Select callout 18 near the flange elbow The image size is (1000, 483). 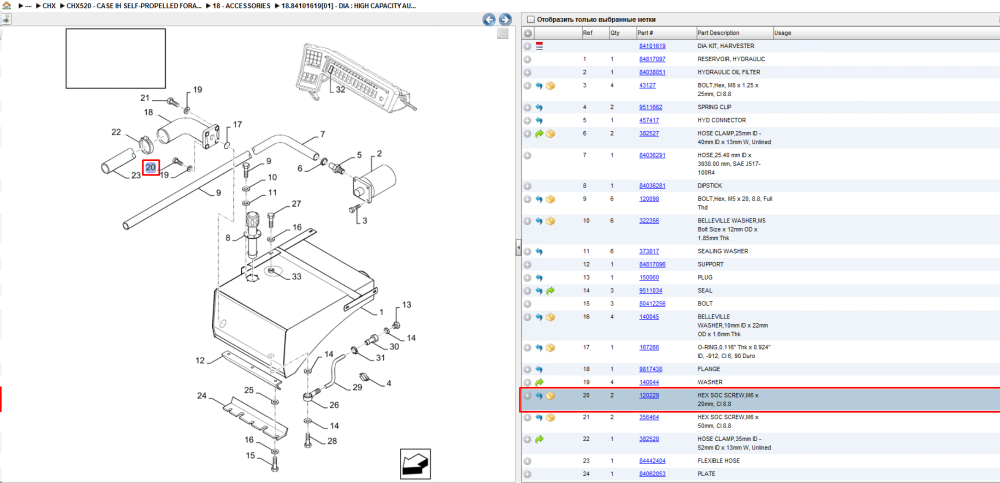click(149, 112)
